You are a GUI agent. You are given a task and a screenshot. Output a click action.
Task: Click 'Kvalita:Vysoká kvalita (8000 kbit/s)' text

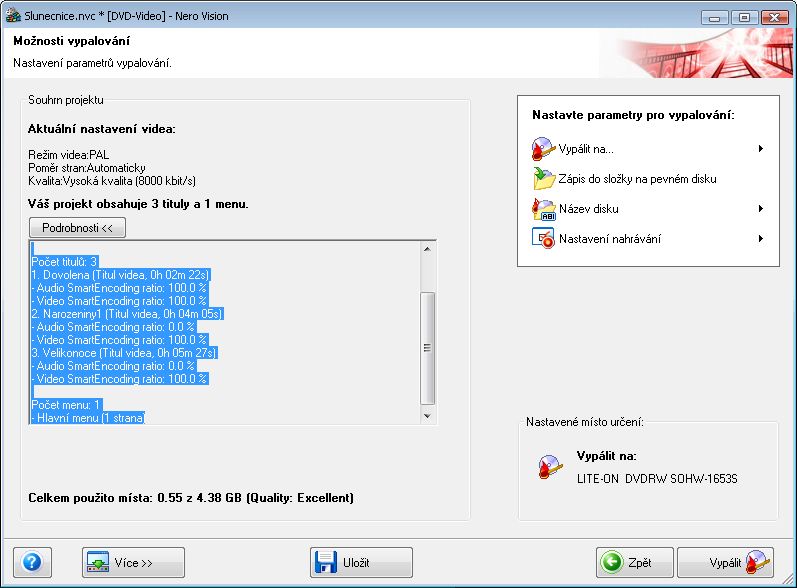(112, 181)
